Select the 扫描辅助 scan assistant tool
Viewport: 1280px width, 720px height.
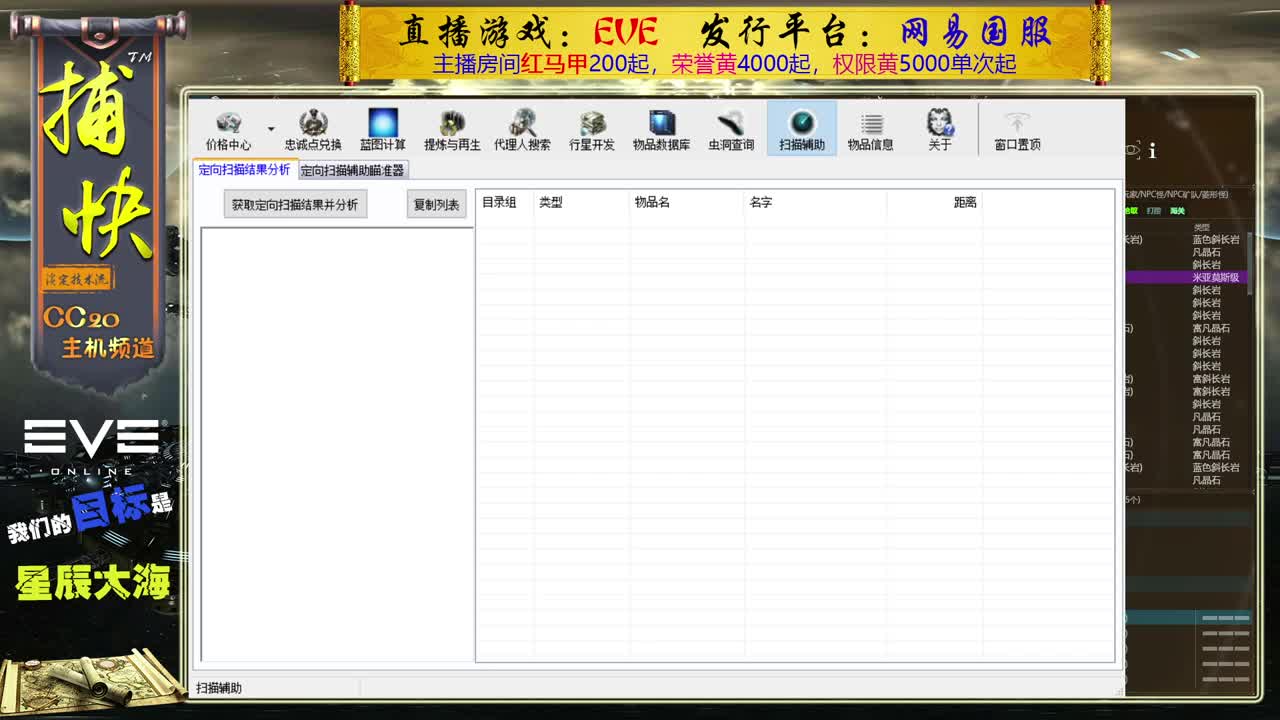pyautogui.click(x=802, y=130)
